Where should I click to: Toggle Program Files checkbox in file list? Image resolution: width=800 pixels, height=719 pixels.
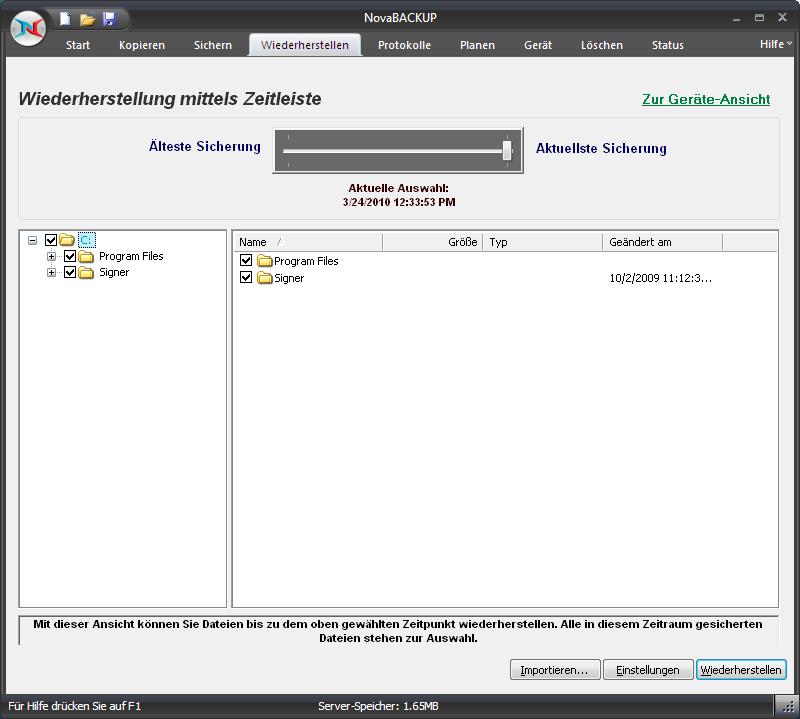point(246,260)
